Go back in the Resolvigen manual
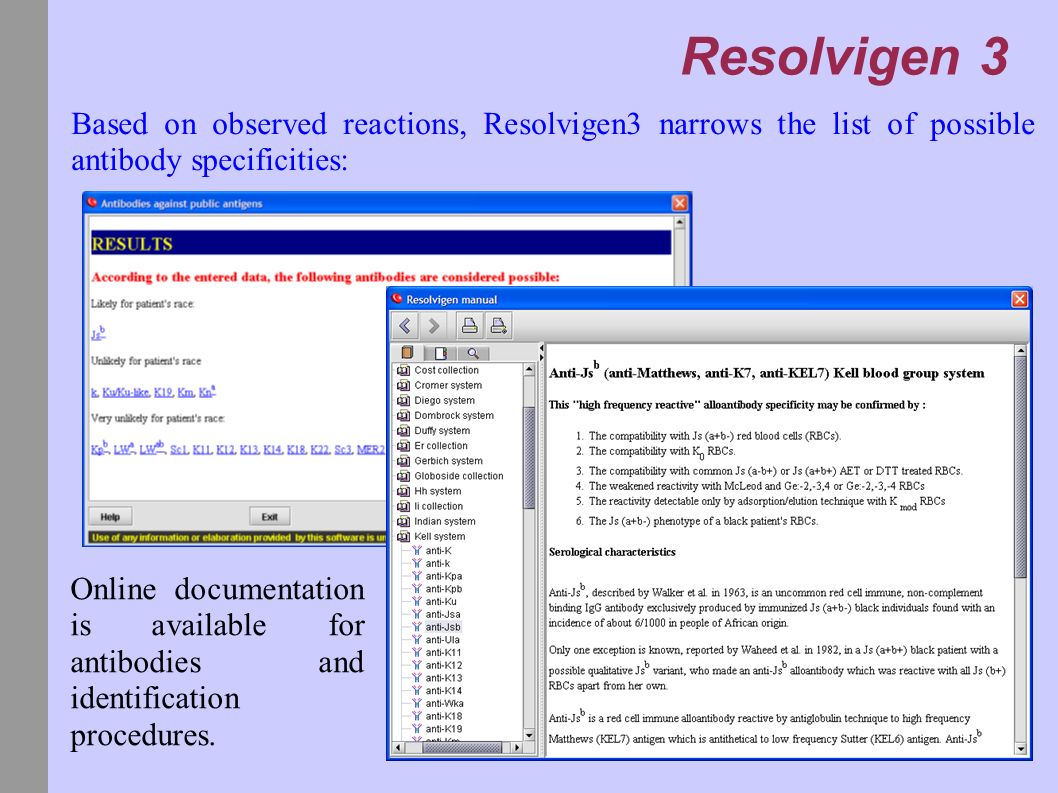 (x=405, y=326)
